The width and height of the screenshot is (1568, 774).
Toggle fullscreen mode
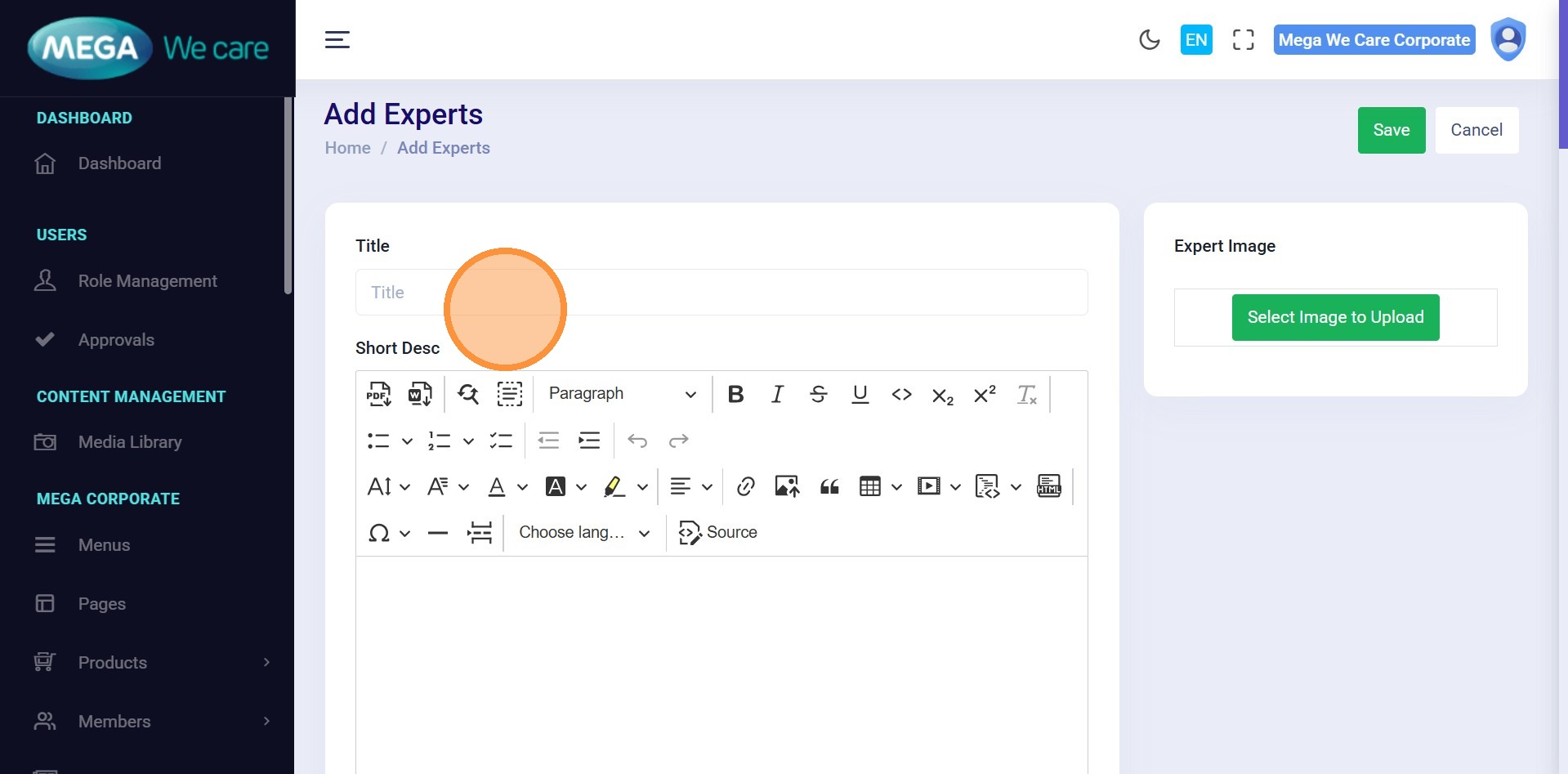pyautogui.click(x=1243, y=40)
